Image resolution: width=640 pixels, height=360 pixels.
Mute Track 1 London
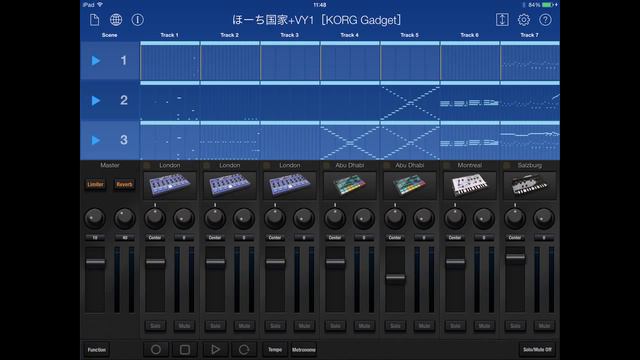tap(184, 326)
